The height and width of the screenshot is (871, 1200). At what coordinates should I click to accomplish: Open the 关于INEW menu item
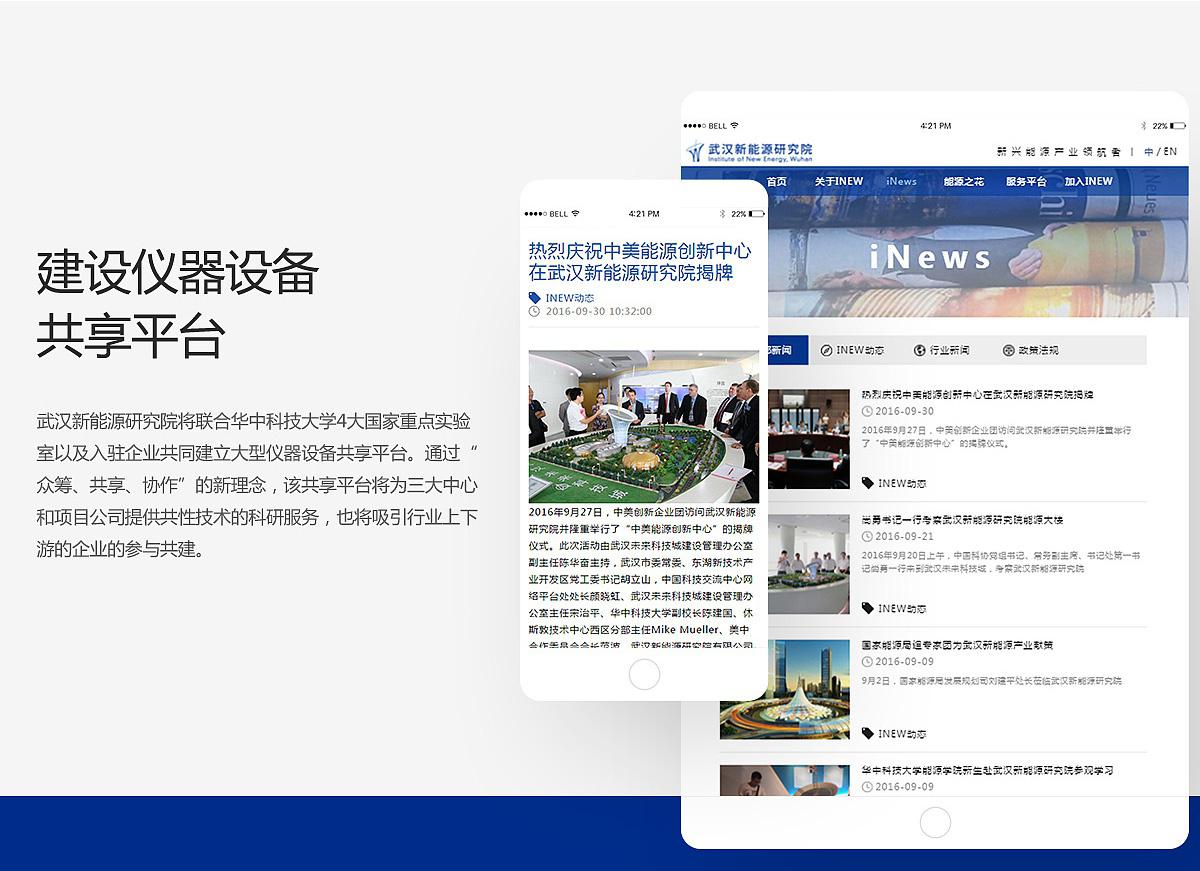tap(838, 181)
